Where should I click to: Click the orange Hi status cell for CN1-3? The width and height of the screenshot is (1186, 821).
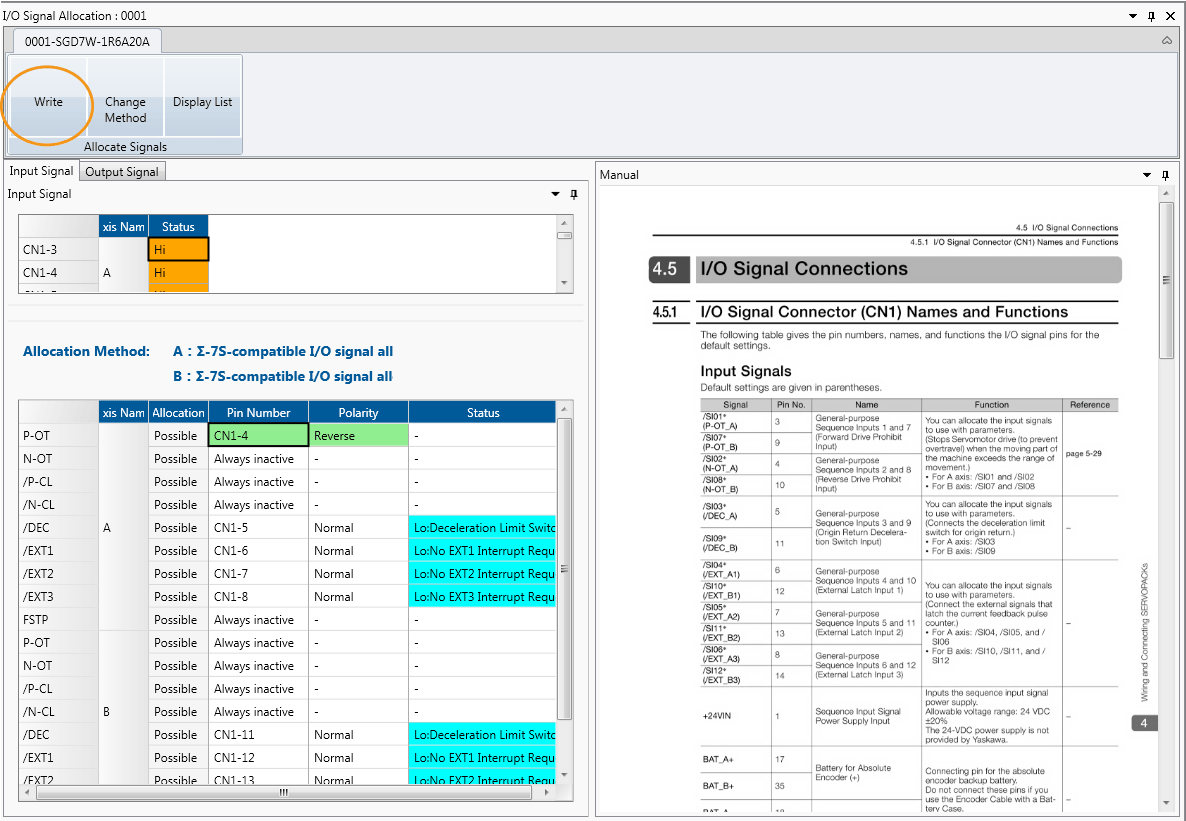click(178, 250)
